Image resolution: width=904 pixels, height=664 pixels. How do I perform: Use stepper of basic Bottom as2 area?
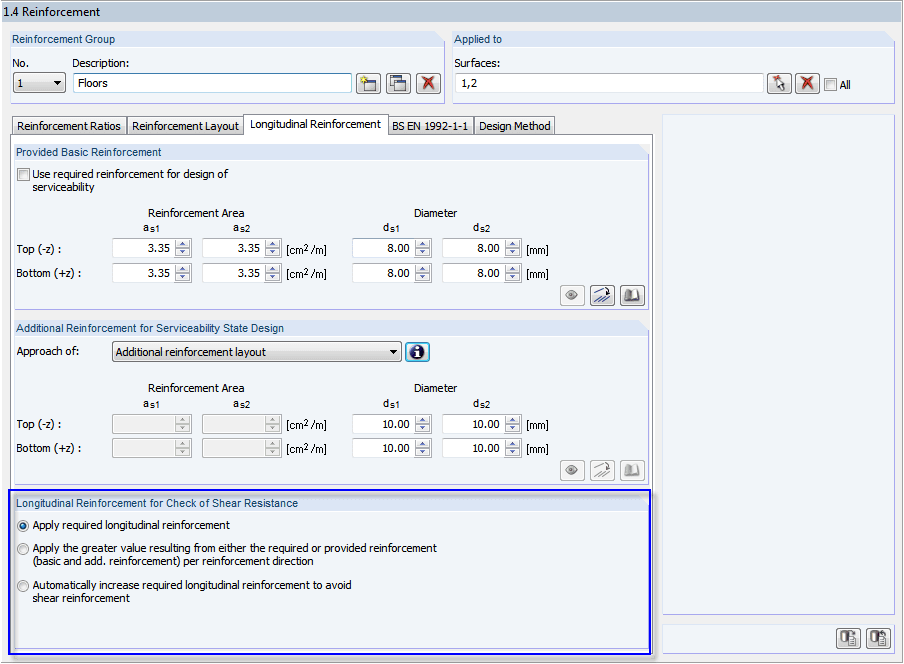pos(273,273)
